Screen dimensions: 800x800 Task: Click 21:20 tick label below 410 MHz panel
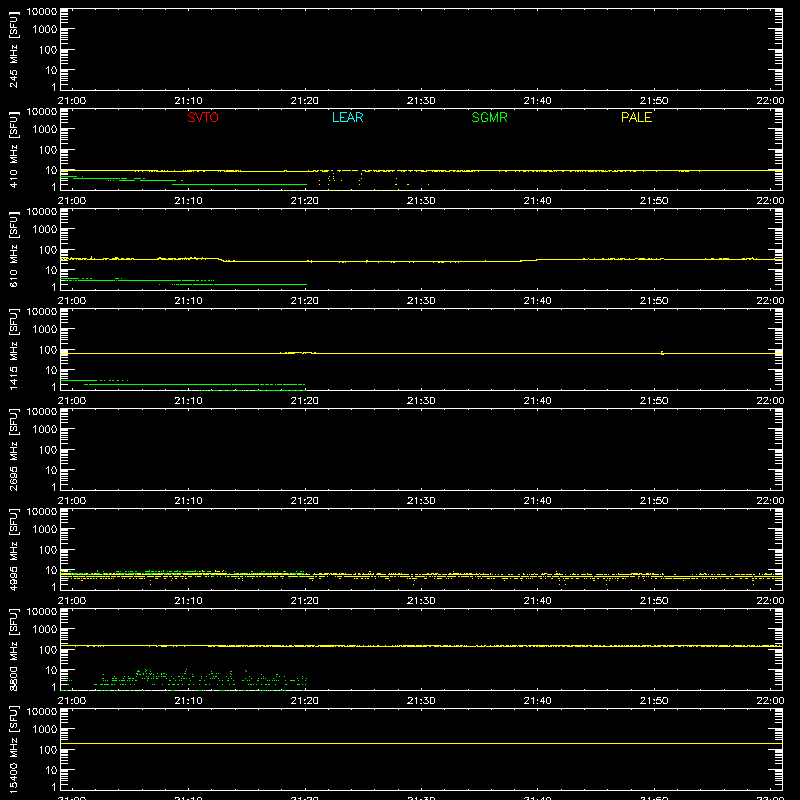305,201
